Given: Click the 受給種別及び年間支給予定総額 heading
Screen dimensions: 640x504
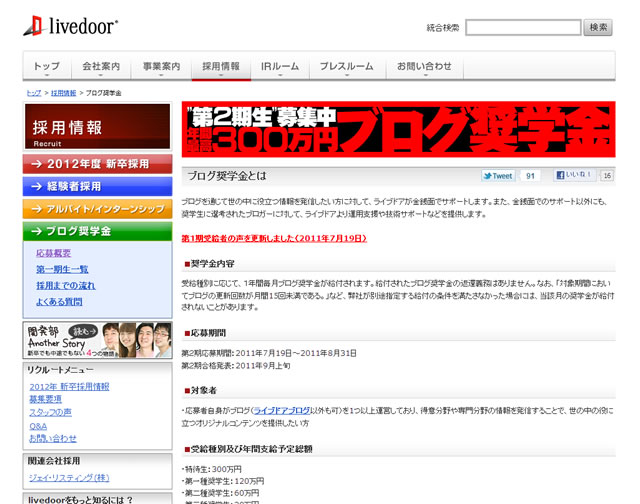Looking at the screenshot, I should coord(249,449).
